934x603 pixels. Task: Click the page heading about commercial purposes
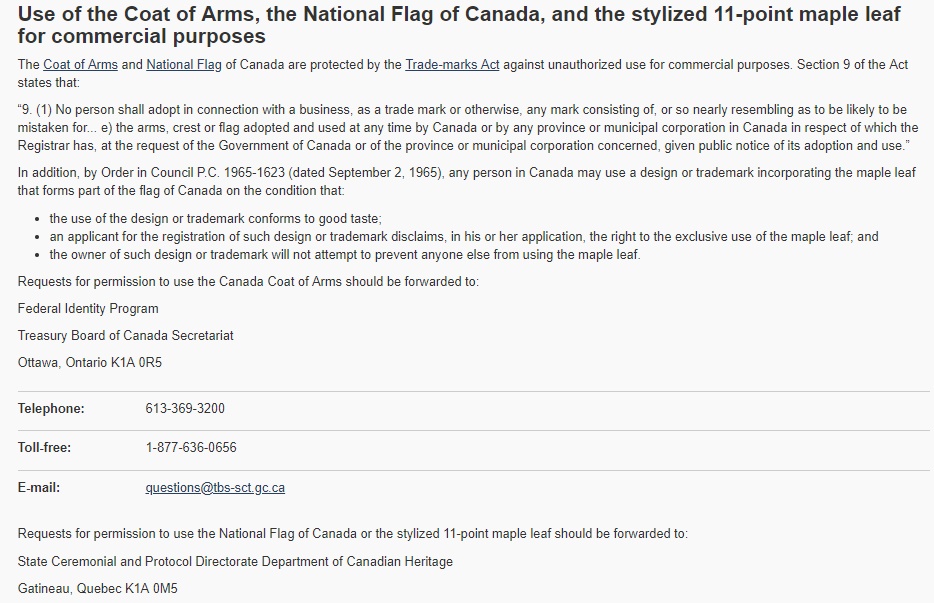point(459,24)
